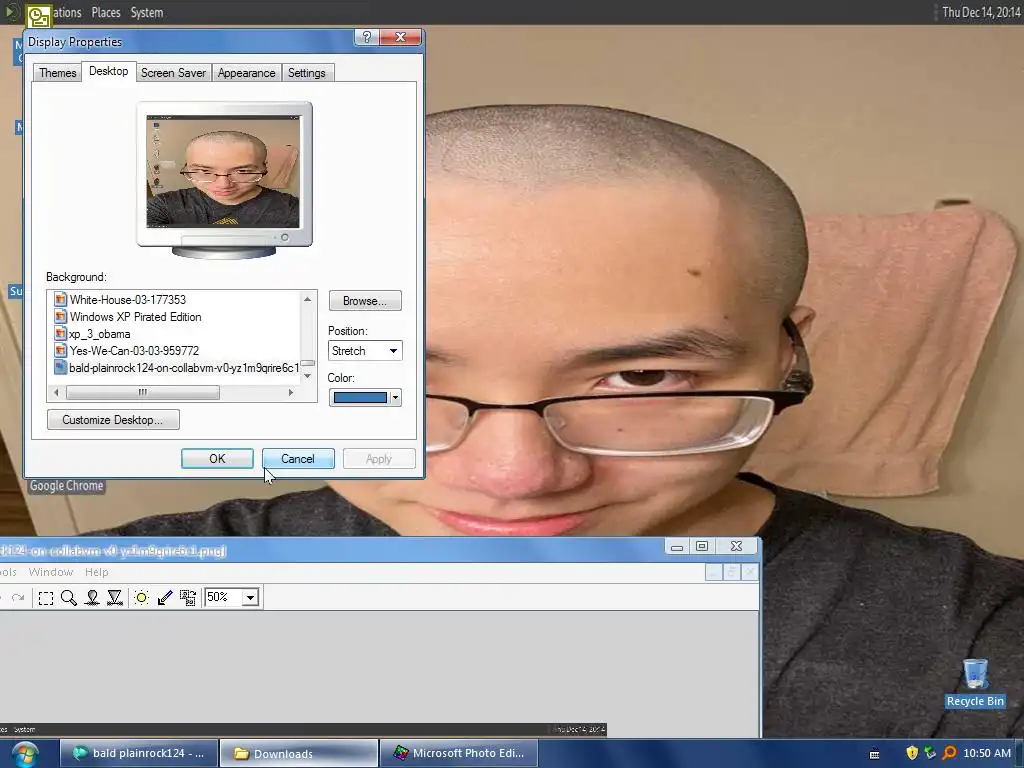Click the Google Chrome desktop label
Screen dimensions: 1024x768
coord(67,486)
